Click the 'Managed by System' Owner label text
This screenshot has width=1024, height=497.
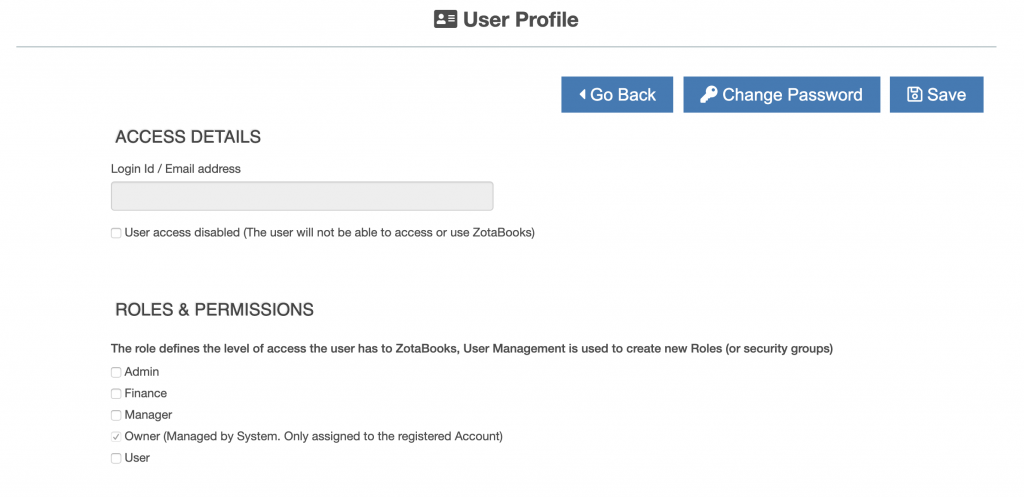[313, 436]
